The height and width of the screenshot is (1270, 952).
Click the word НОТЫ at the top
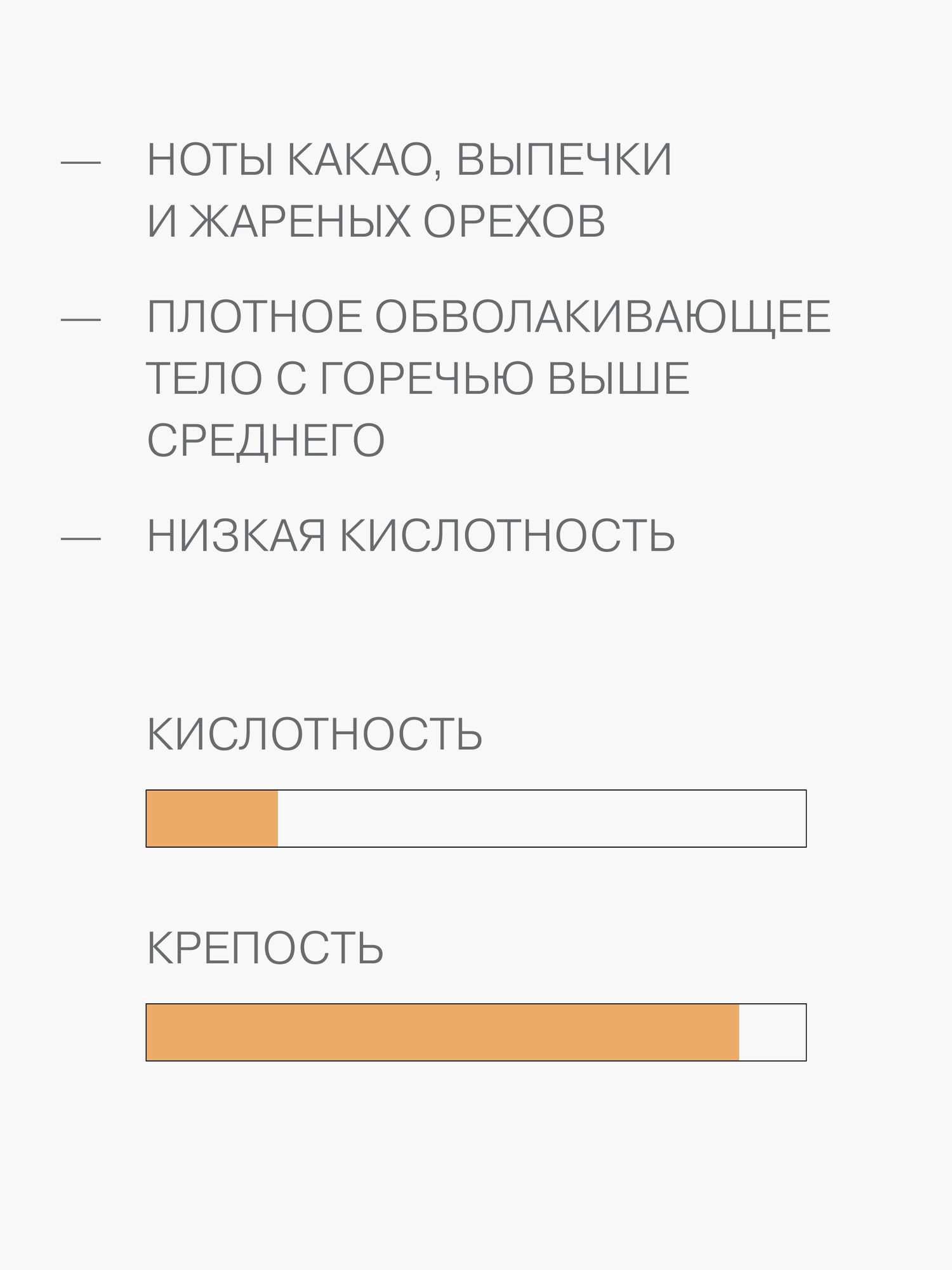(x=211, y=159)
